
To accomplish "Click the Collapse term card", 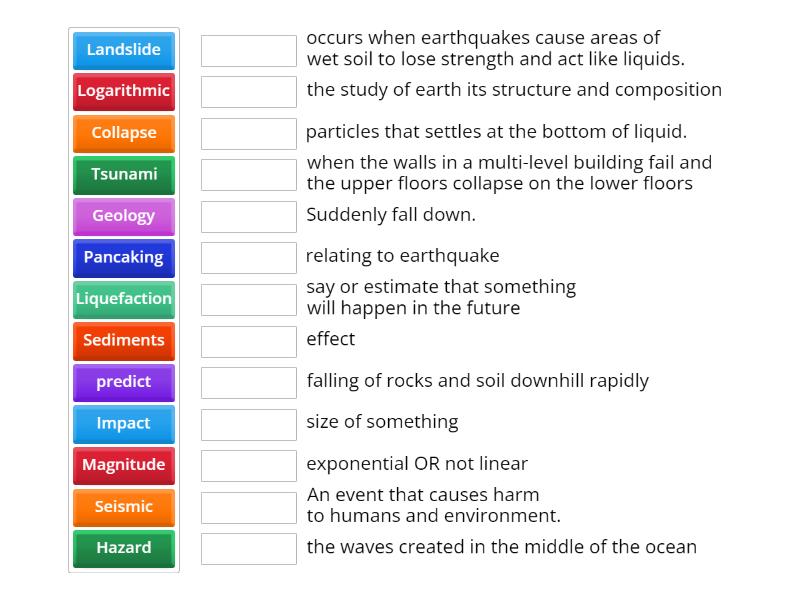I will point(124,132).
